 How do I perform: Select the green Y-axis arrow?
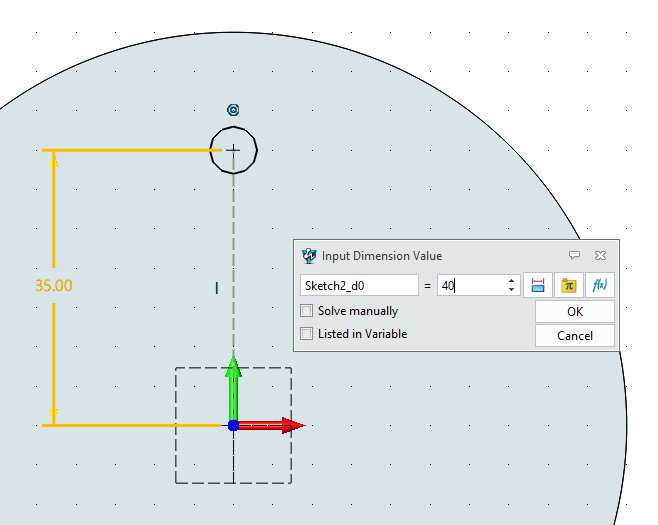tap(233, 388)
